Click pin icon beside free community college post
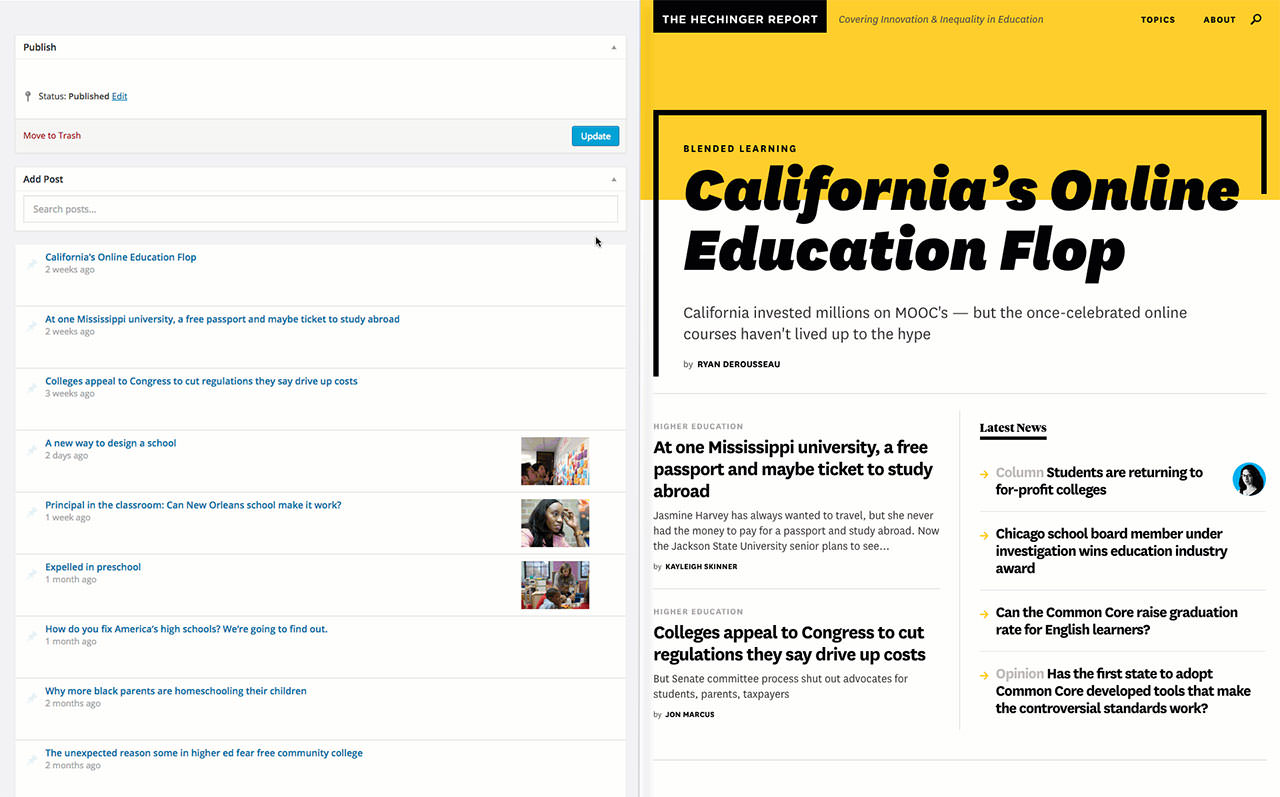Screen dimensions: 1280x797 32,760
